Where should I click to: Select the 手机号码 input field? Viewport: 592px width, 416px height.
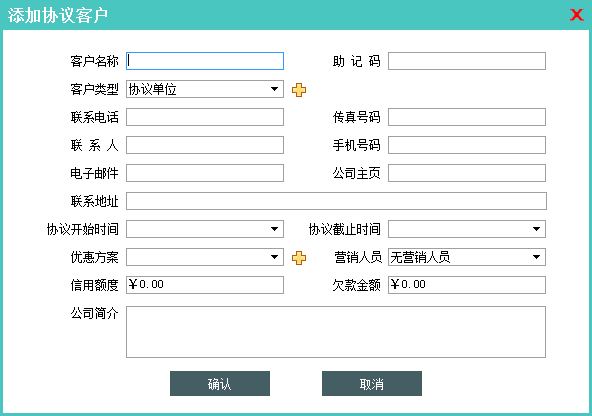[467, 145]
